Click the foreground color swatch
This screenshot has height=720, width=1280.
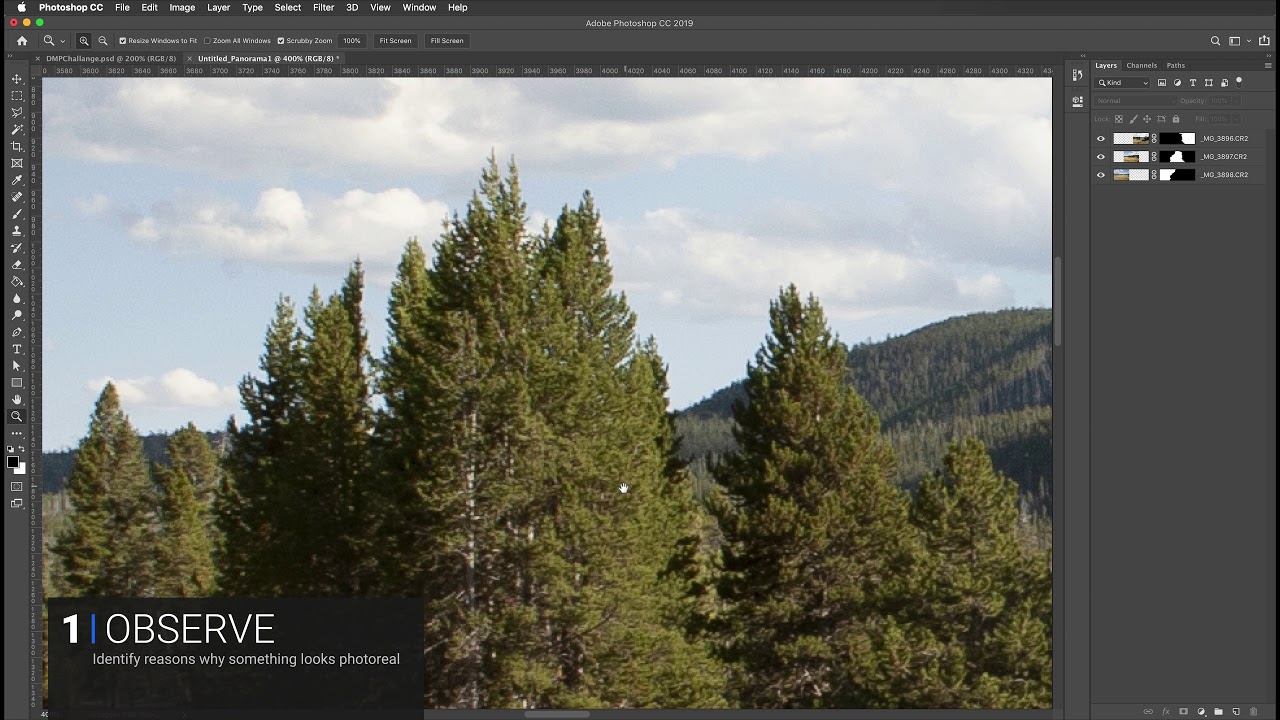13,461
